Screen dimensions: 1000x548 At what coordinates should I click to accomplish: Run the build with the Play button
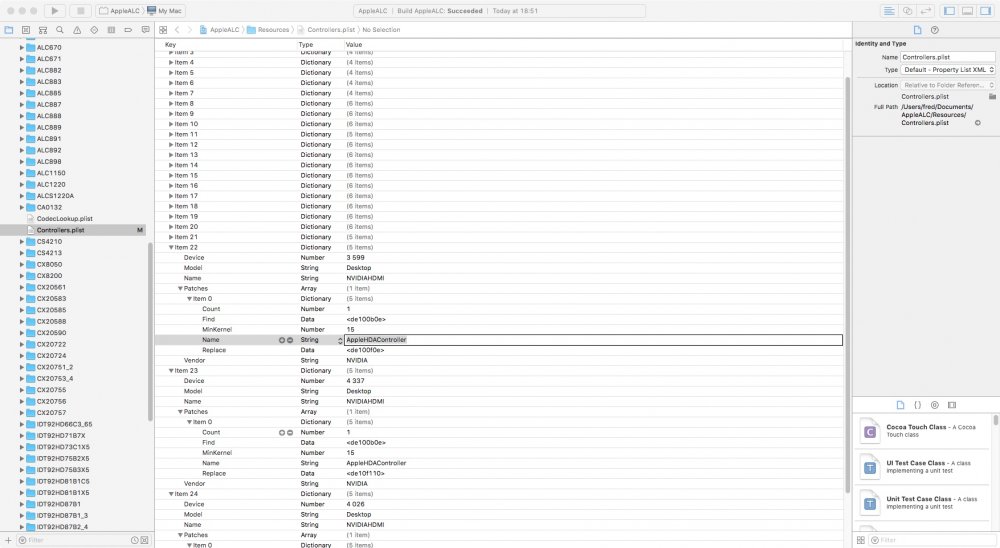[54, 11]
